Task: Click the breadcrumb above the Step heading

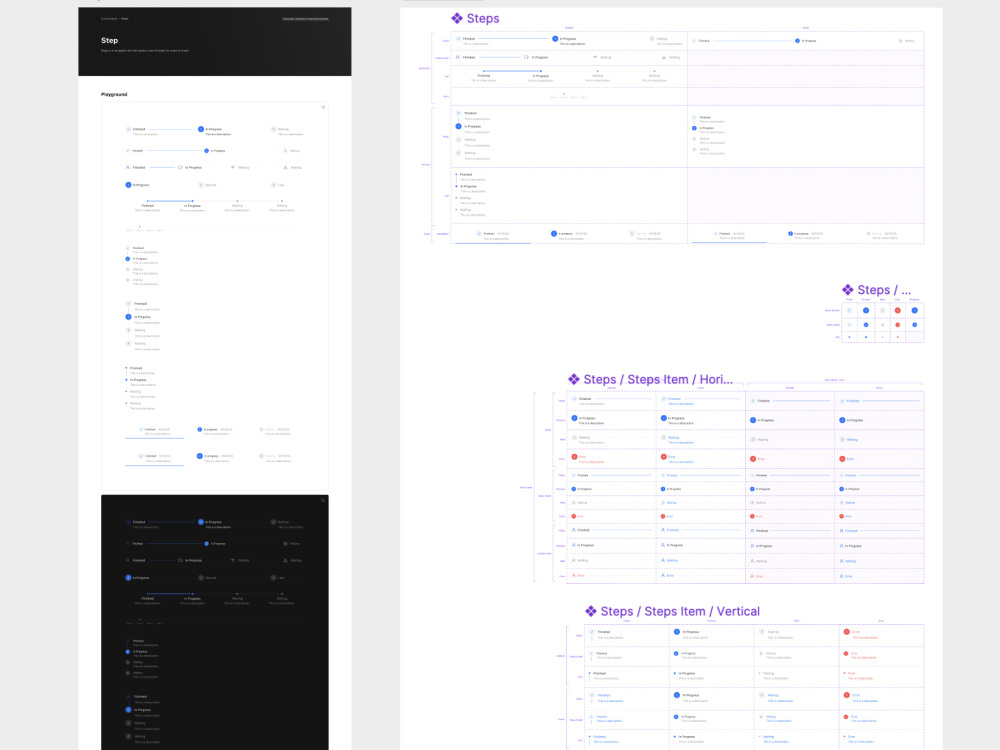Action: click(115, 18)
